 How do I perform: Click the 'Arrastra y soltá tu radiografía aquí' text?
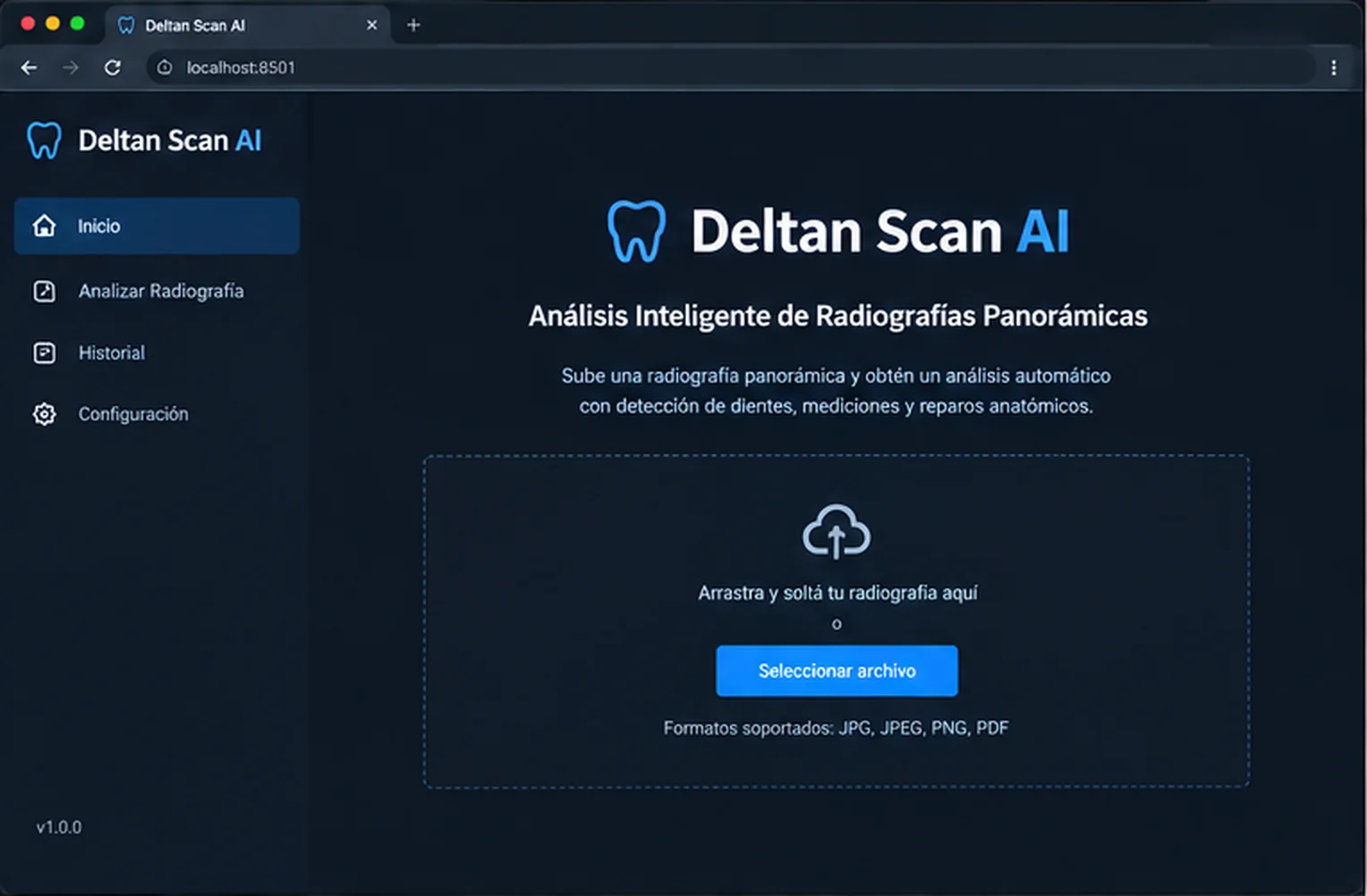[x=837, y=593]
